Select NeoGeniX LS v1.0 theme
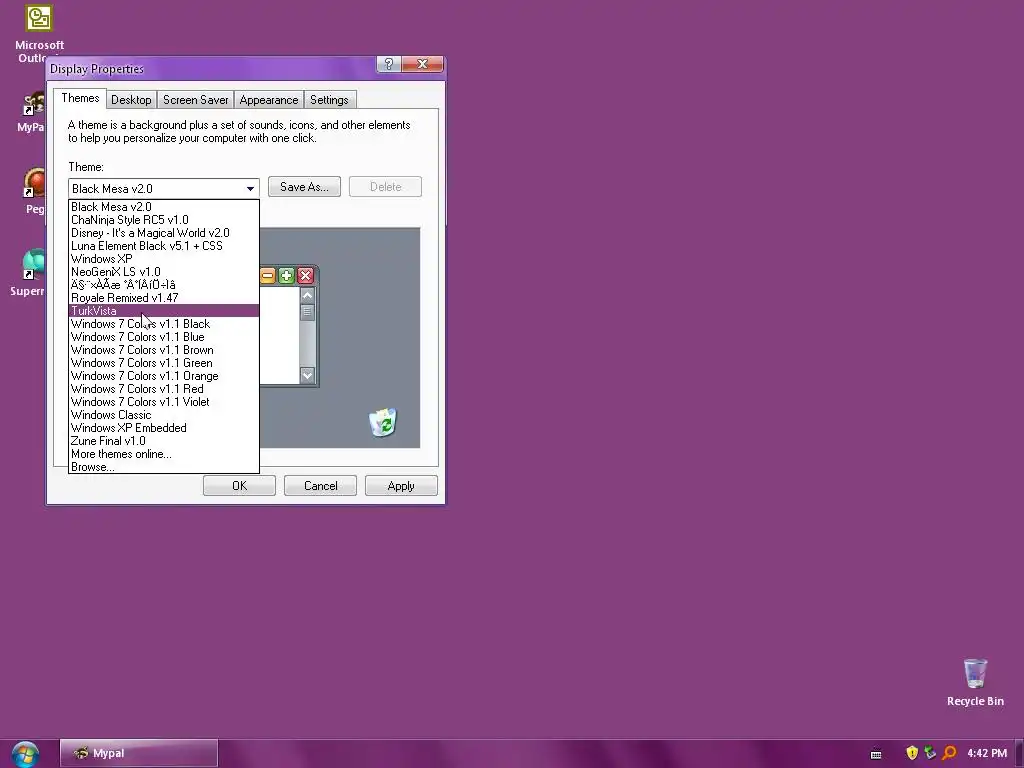 [x=164, y=272]
